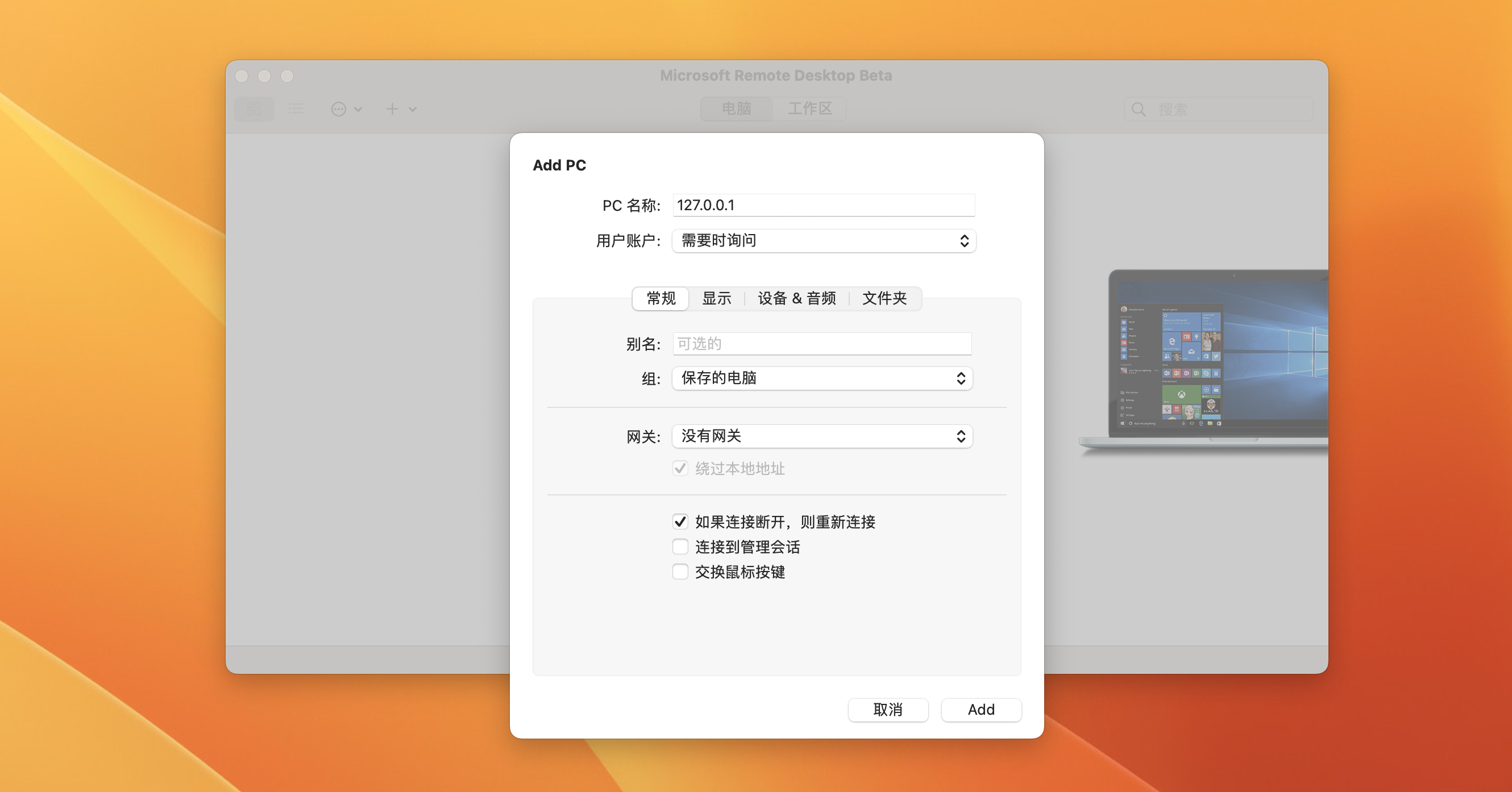Switch to list view icon in toolbar
Image resolution: width=1512 pixels, height=792 pixels.
point(296,109)
